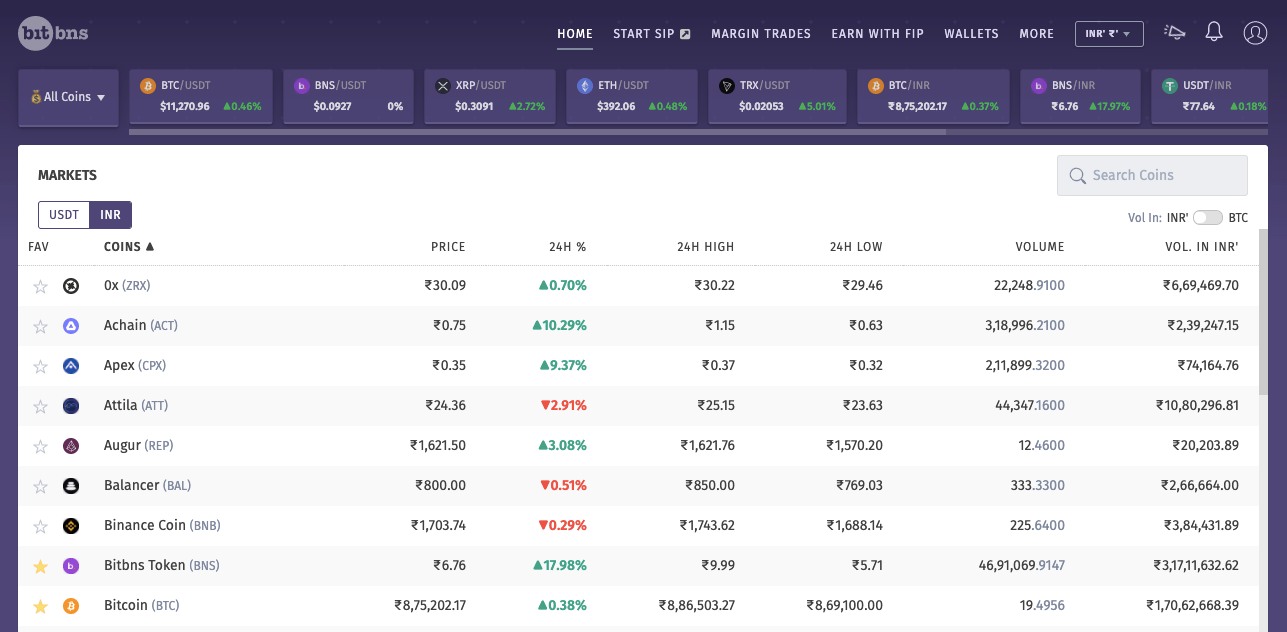The height and width of the screenshot is (632, 1287).
Task: Focus the Search Coins field
Action: point(1152,176)
